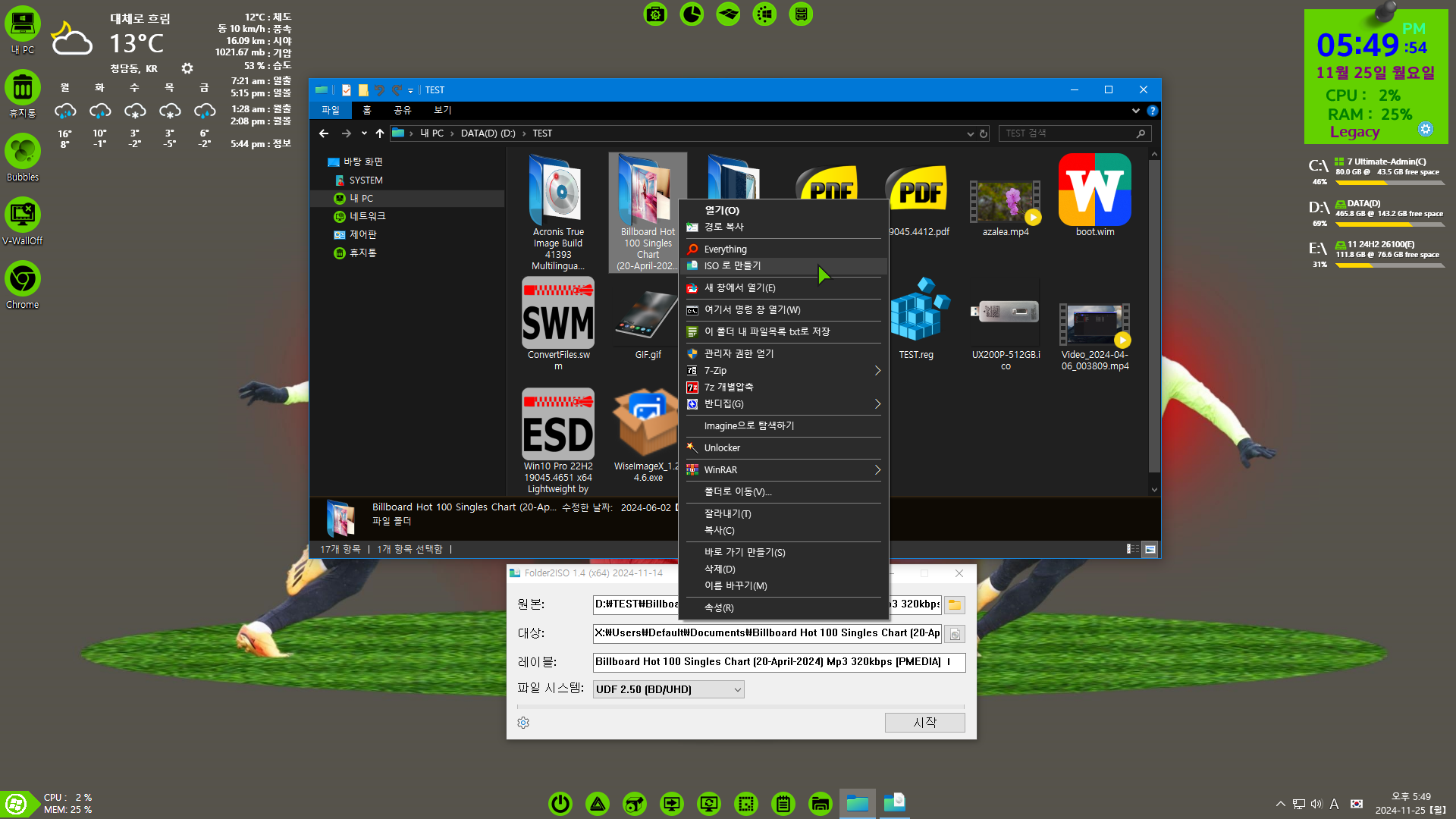Select the ESD Win10 Pro 22H2 file
Screen dimensions: 1456x819
click(x=558, y=441)
